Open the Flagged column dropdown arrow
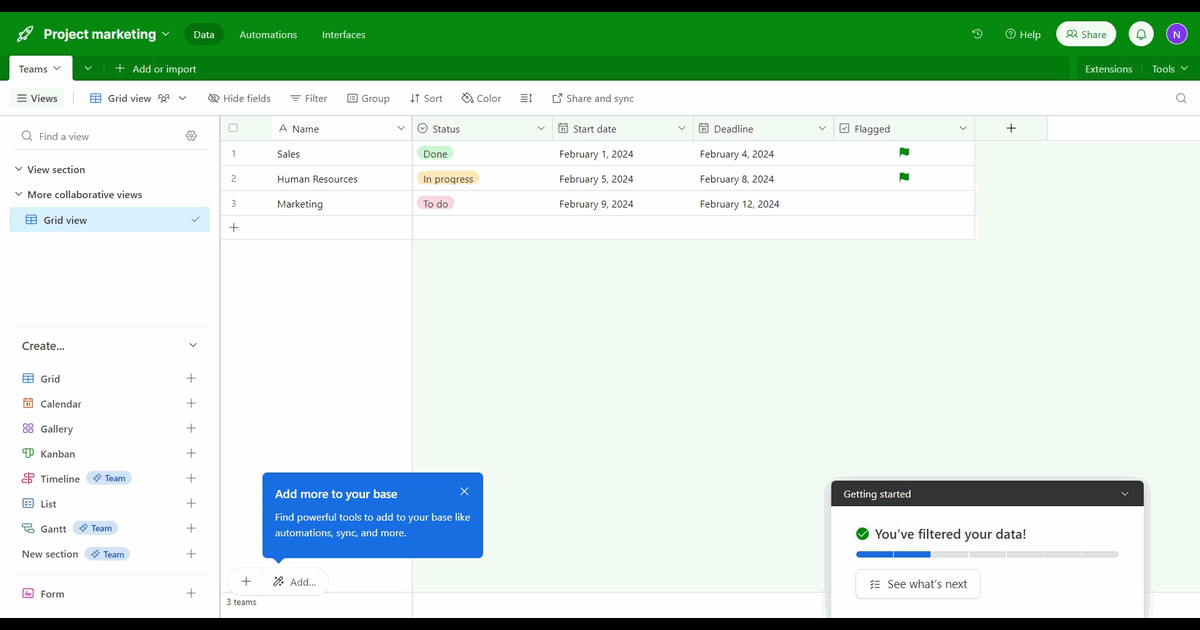This screenshot has height=630, width=1200. 963,128
